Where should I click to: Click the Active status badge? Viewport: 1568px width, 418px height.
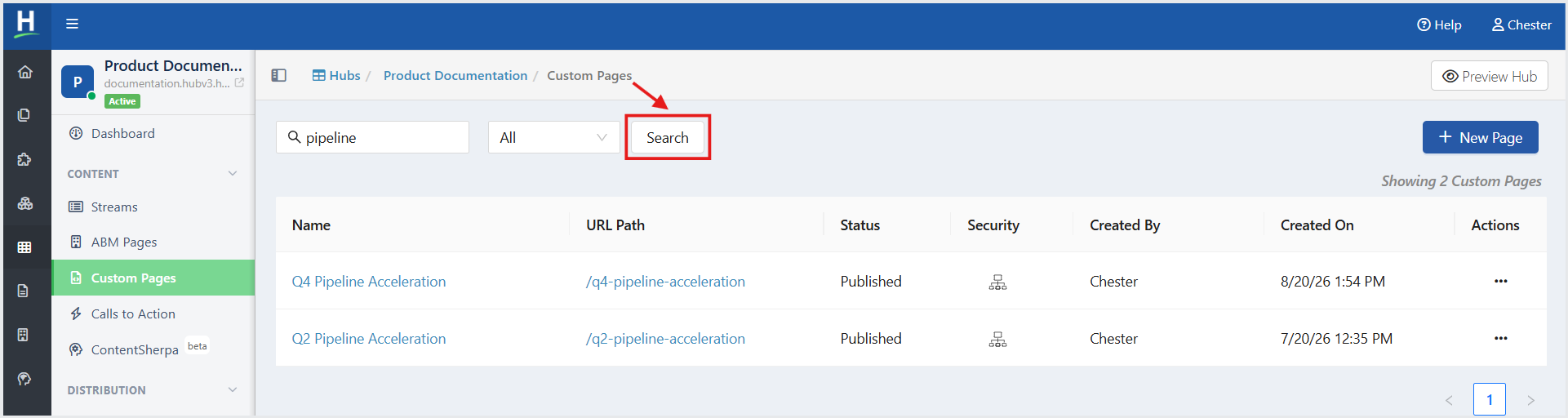click(x=122, y=101)
